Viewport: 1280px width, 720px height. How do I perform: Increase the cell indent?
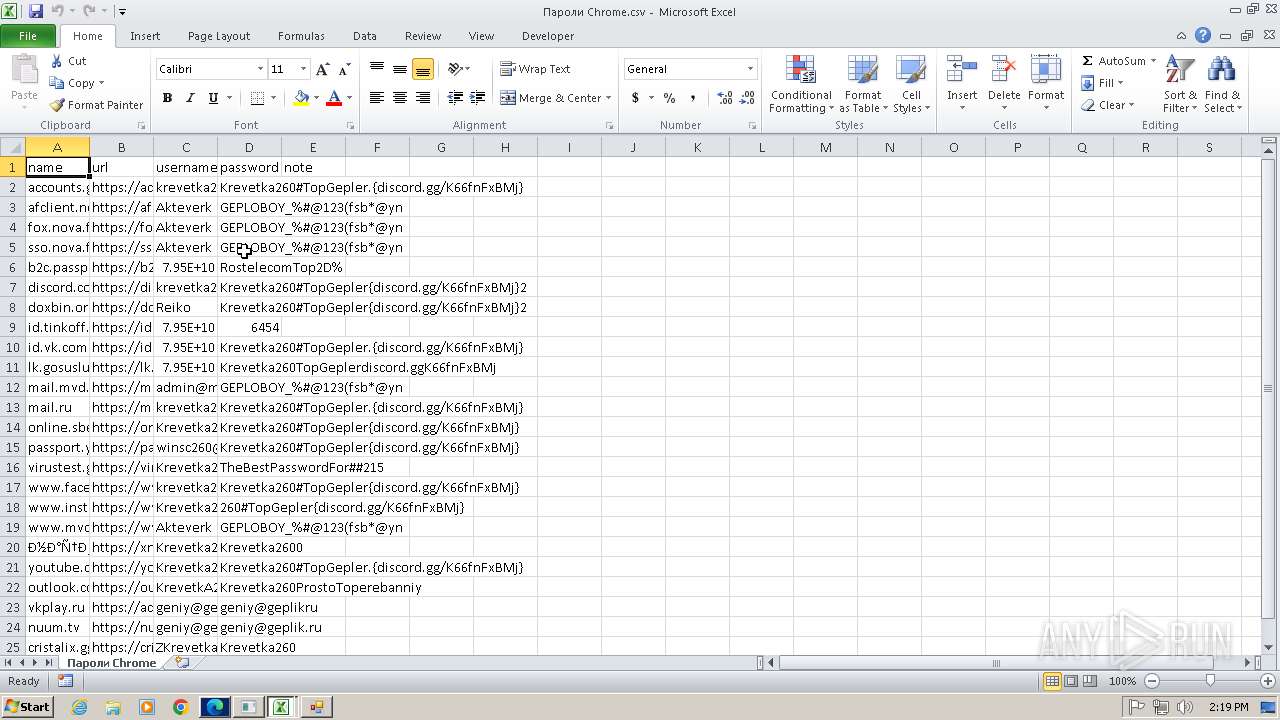478,98
